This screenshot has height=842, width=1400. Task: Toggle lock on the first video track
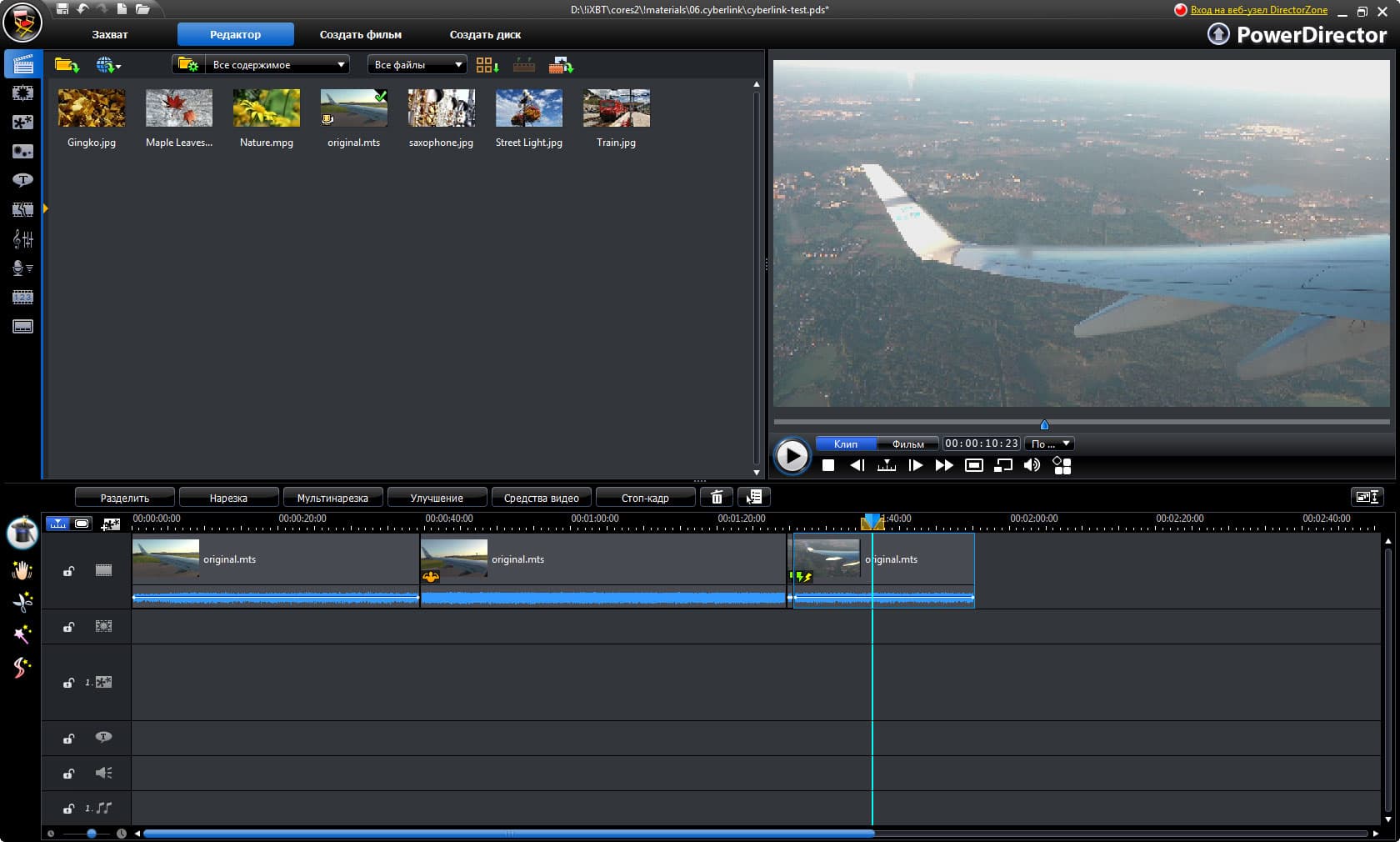69,571
